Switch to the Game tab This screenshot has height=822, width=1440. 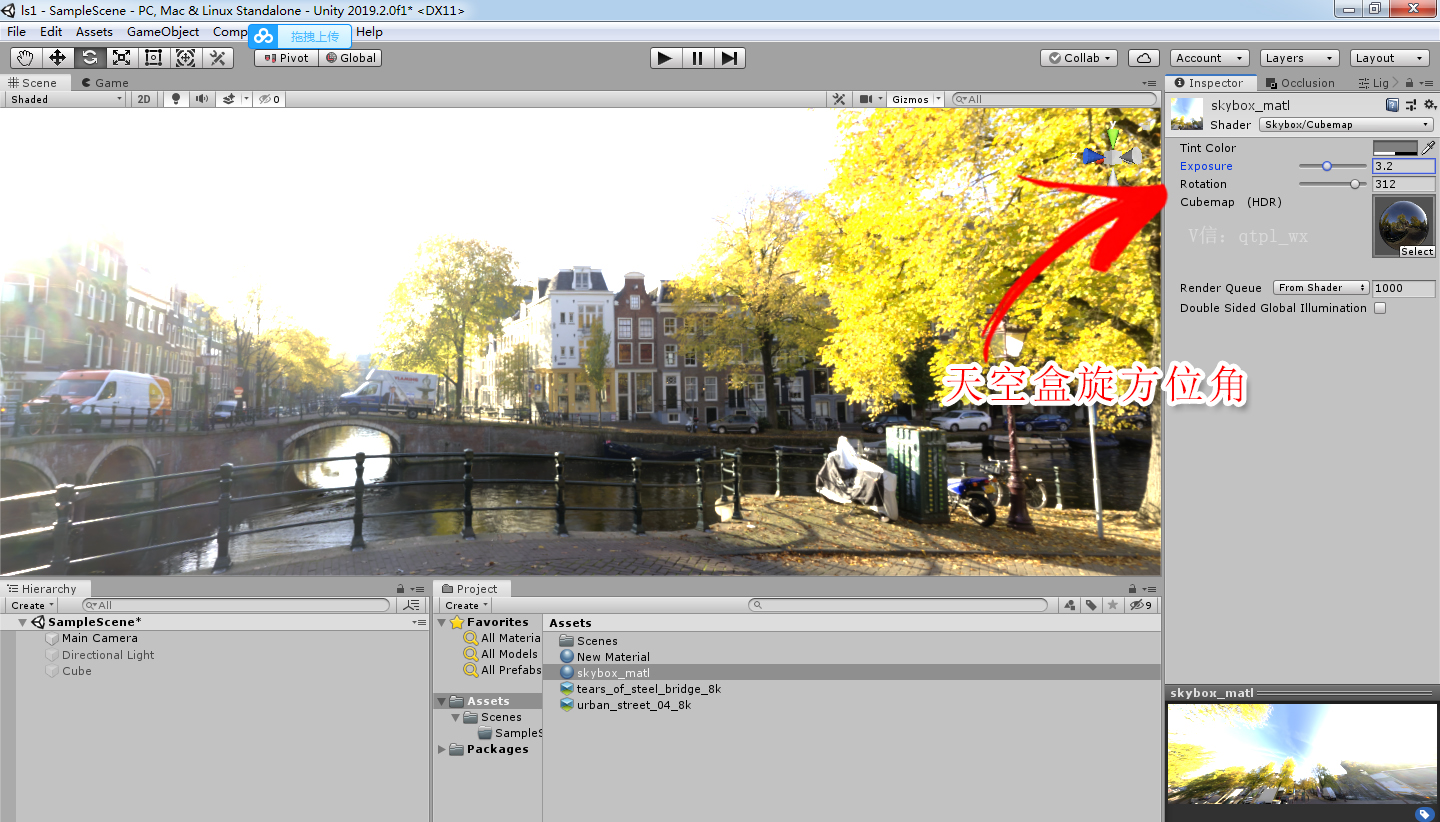click(105, 83)
